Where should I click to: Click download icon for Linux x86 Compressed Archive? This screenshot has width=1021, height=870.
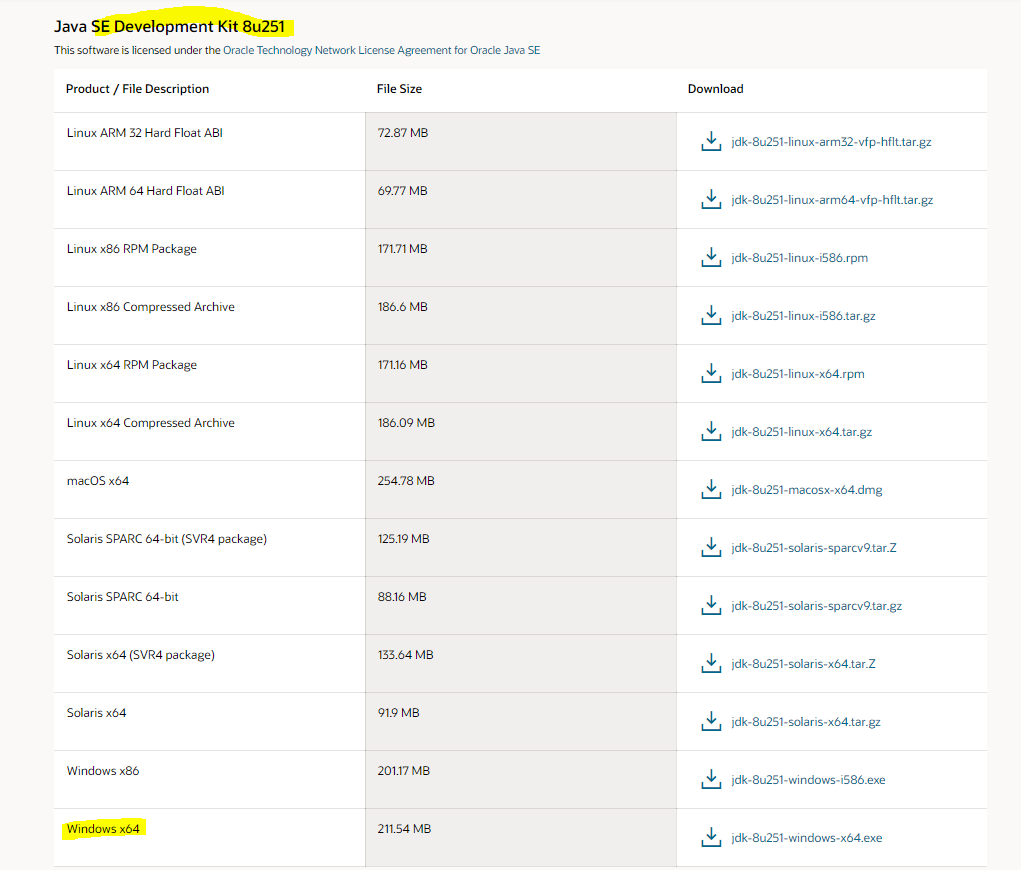click(711, 315)
